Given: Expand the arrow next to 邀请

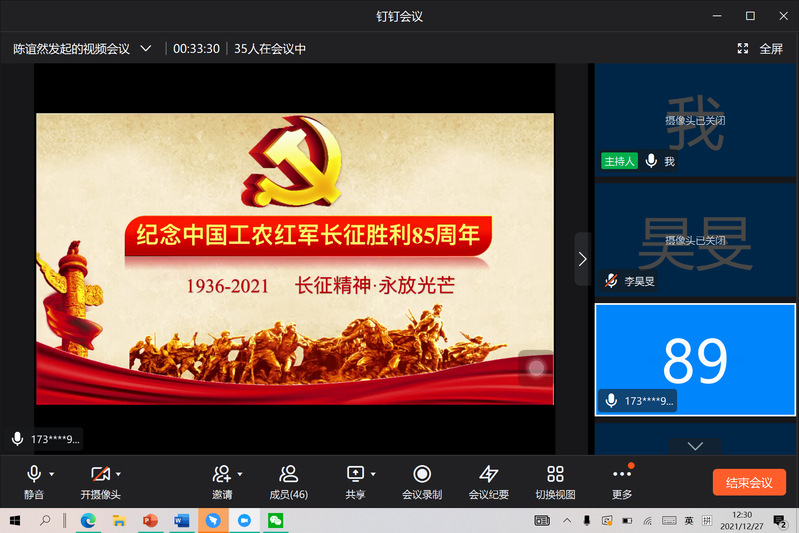Looking at the screenshot, I should pyautogui.click(x=240, y=474).
